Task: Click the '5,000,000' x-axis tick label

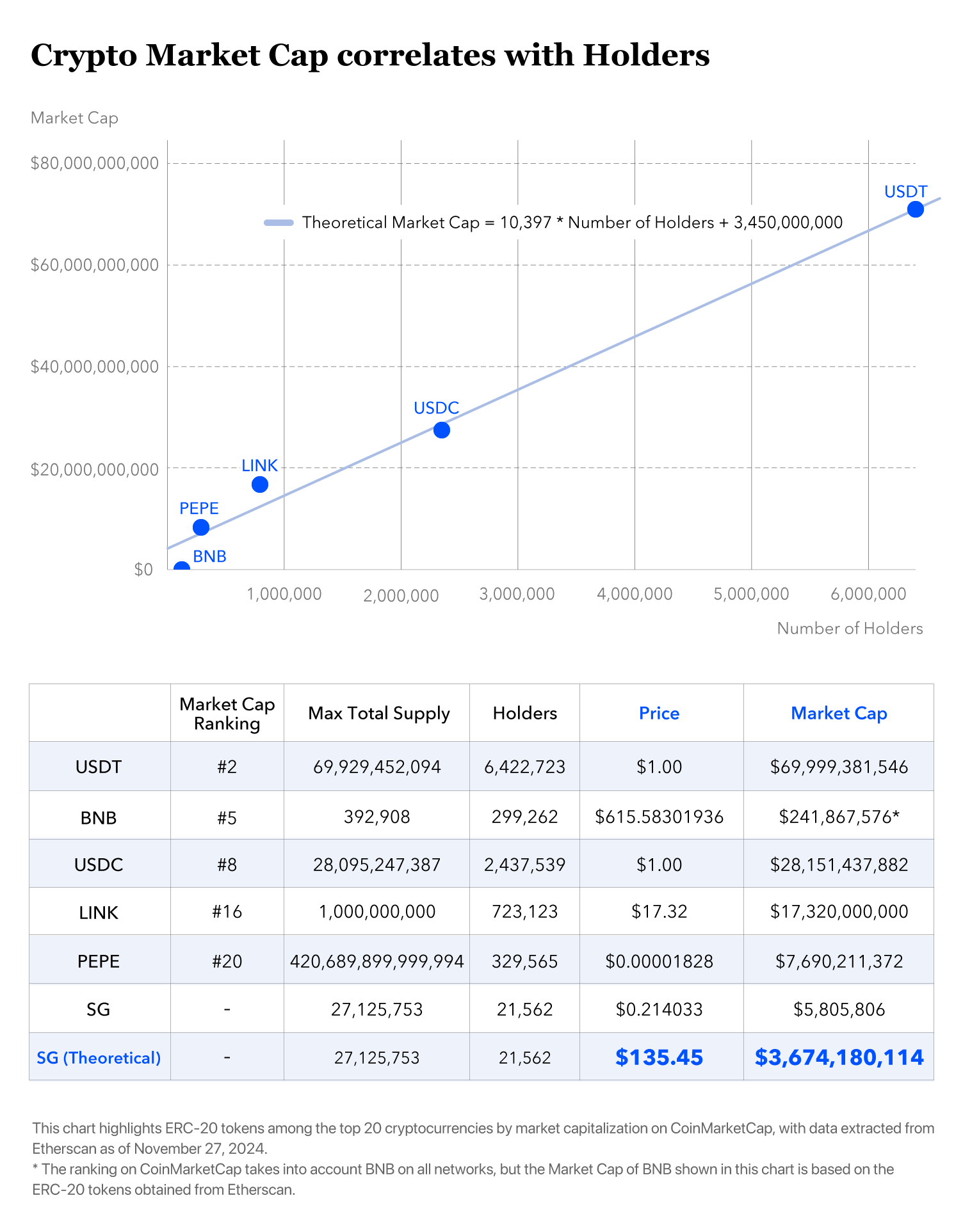Action: tap(751, 595)
